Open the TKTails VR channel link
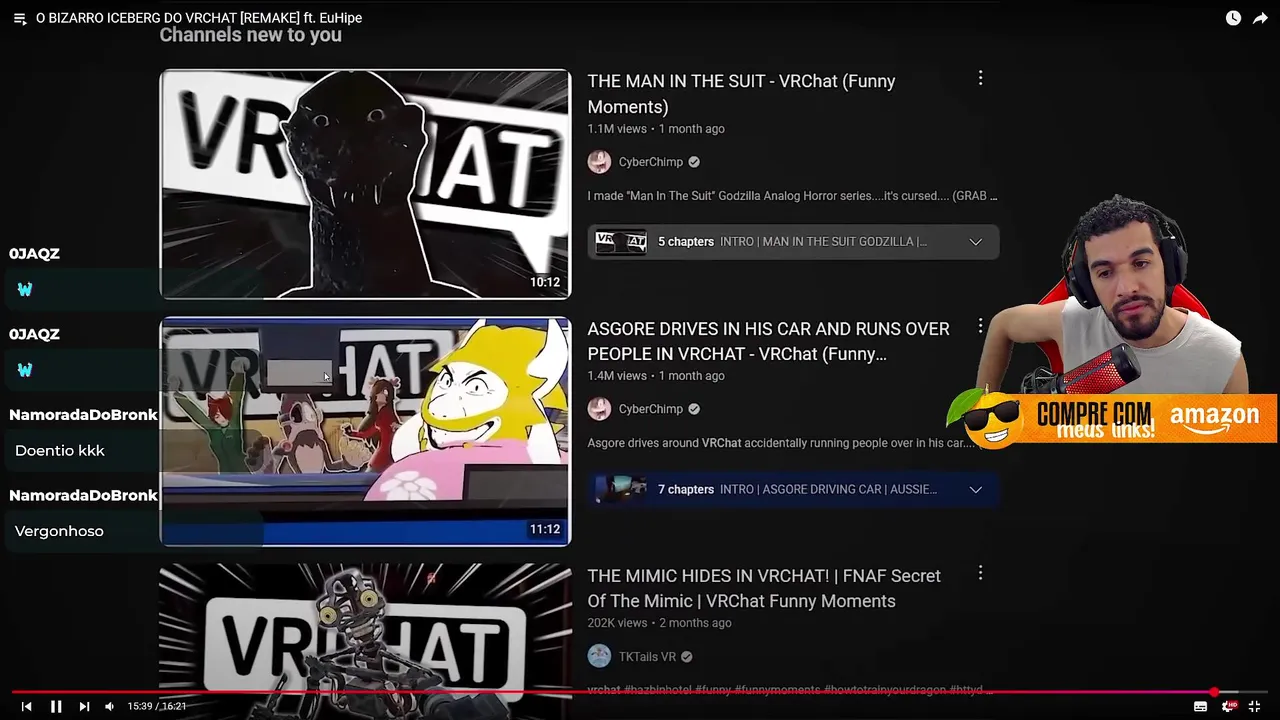Image resolution: width=1280 pixels, height=720 pixels. [647, 656]
